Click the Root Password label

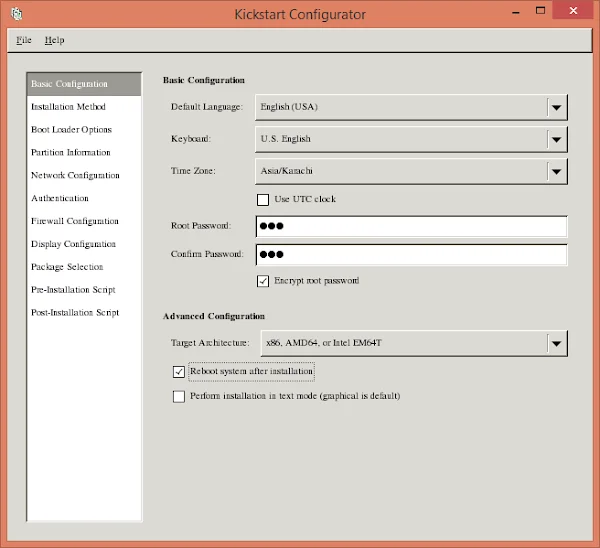(201, 226)
